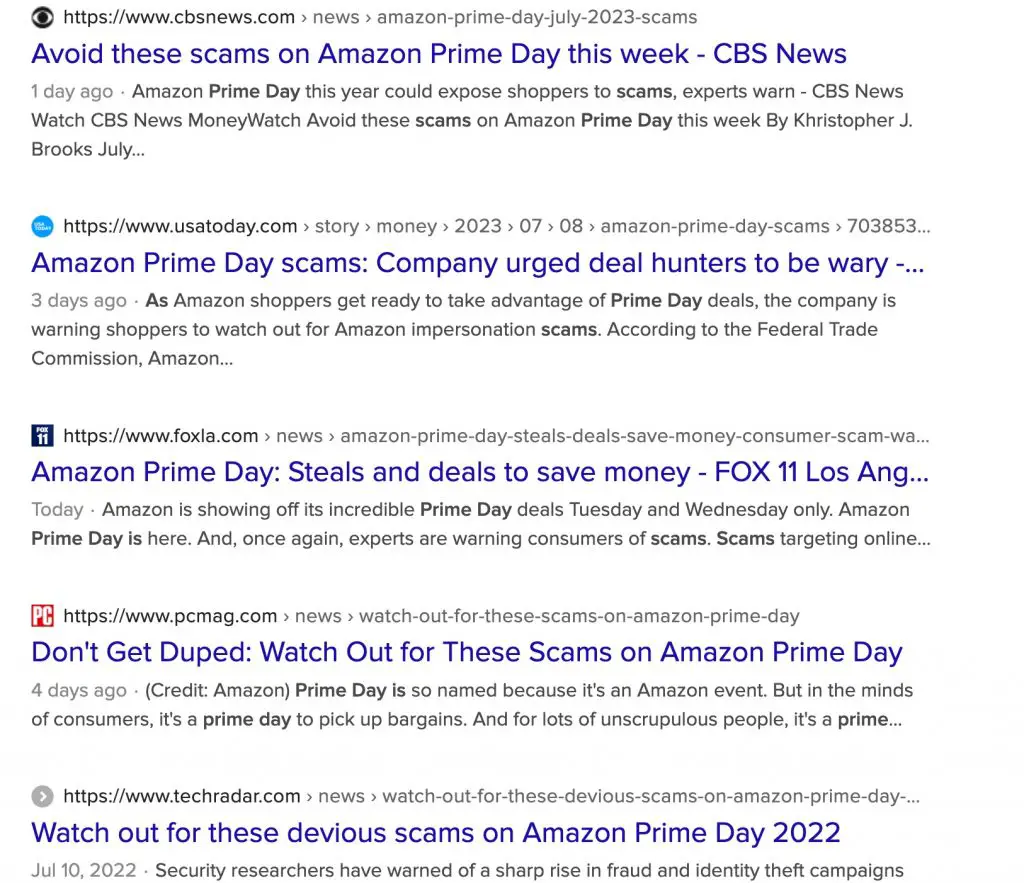This screenshot has width=1024, height=883.
Task: Visit the www.usatoday.com domain link
Action: [178, 225]
